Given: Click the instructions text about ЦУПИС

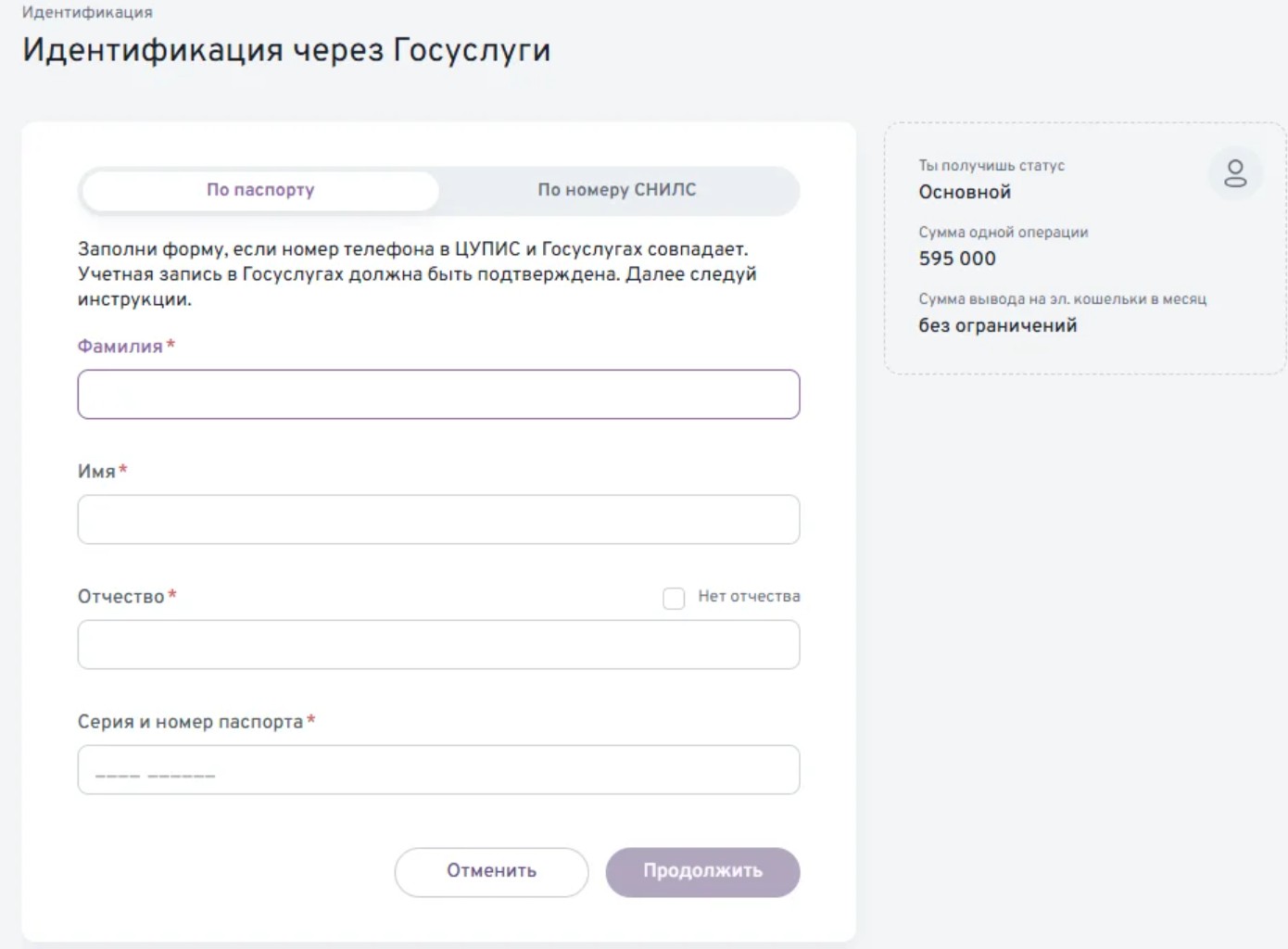Looking at the screenshot, I should coord(415,272).
